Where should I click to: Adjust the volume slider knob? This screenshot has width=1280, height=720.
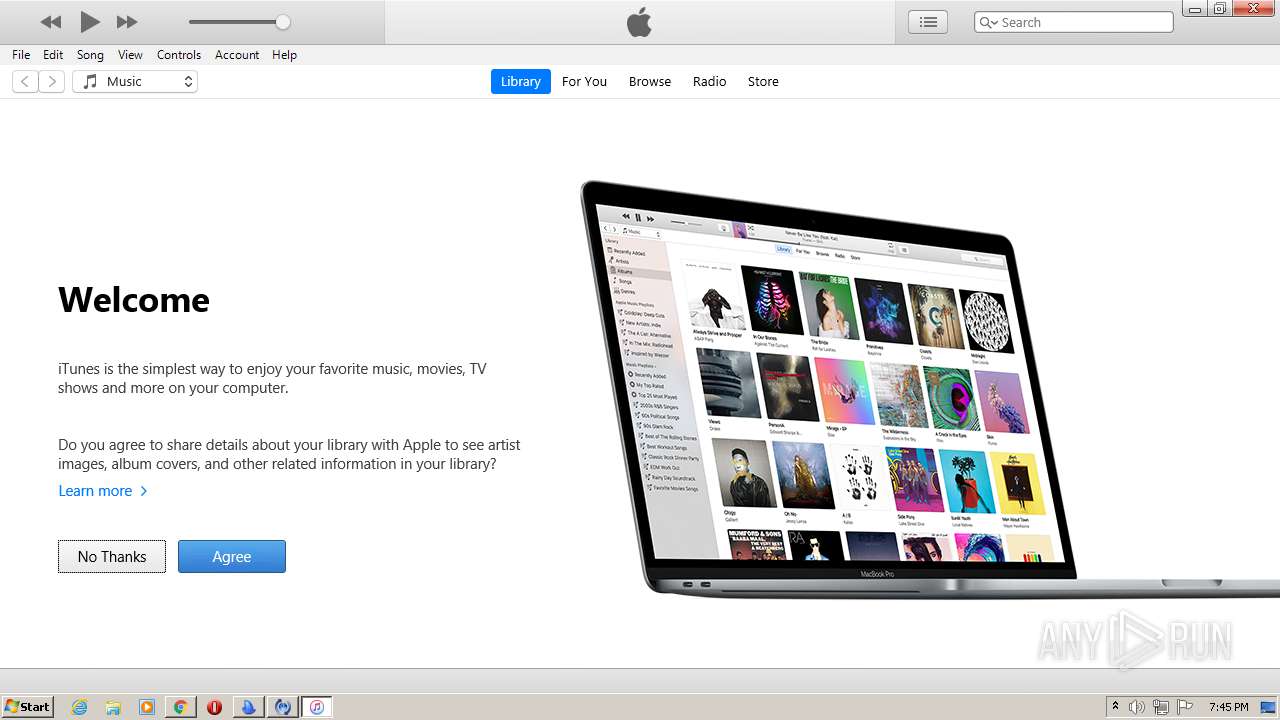(283, 22)
